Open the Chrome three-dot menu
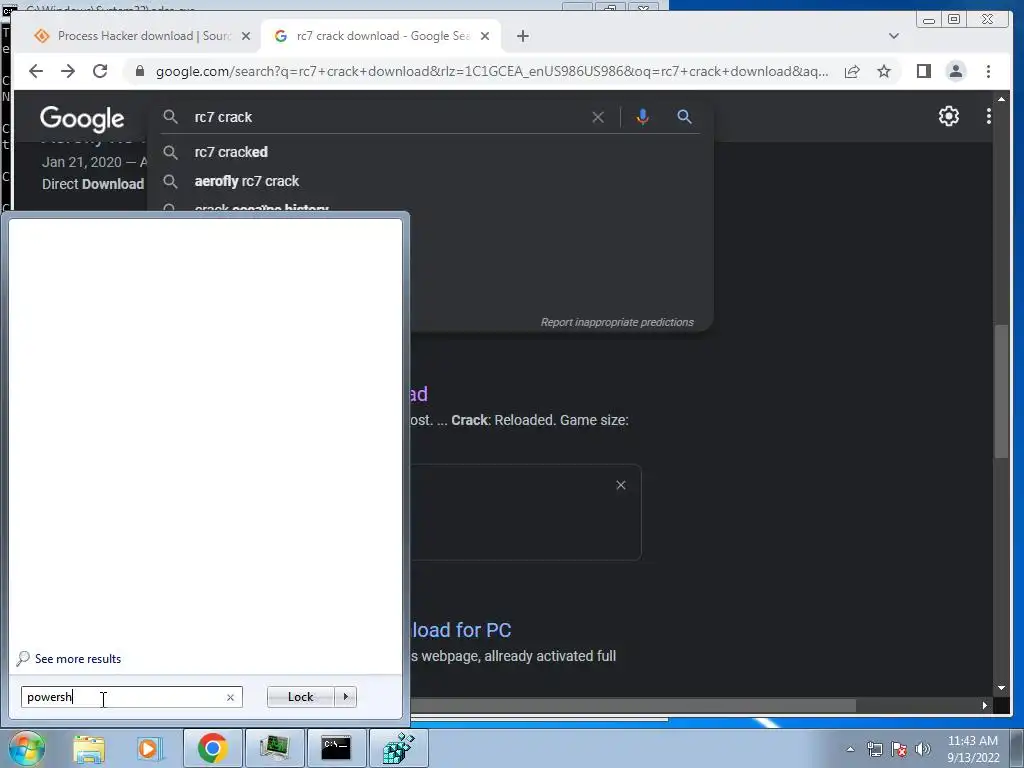 pos(988,71)
